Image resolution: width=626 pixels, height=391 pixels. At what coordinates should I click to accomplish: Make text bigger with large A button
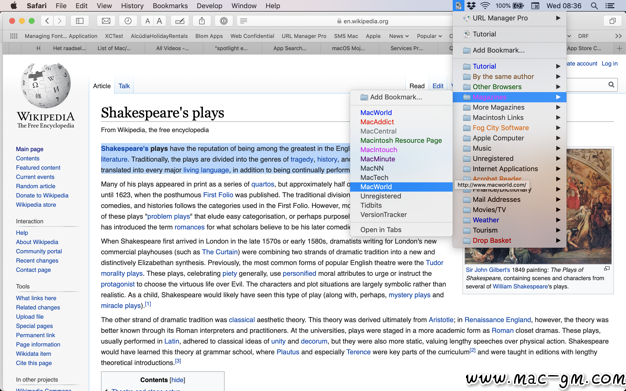click(x=159, y=21)
